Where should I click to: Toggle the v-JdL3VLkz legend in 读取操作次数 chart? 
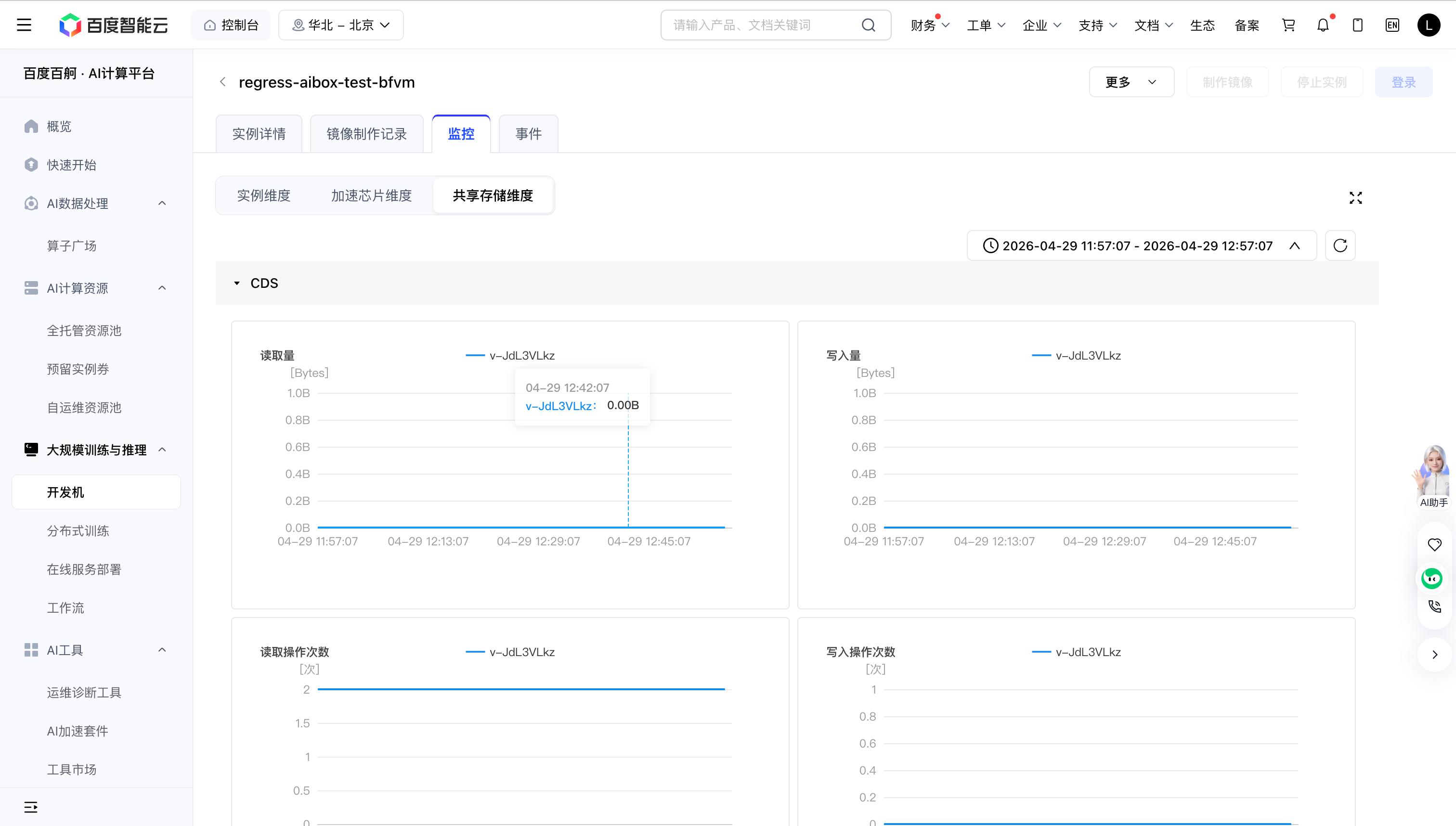coord(509,652)
